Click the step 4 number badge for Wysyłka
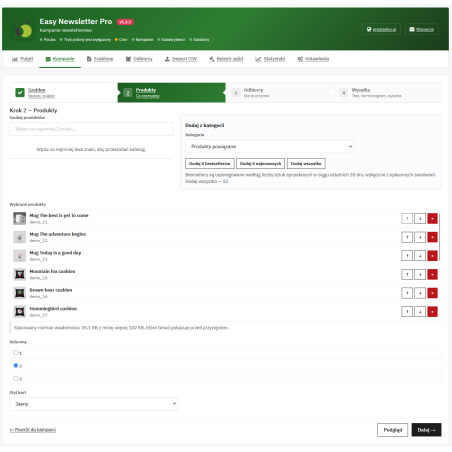Screen dimensions: 452x452 click(344, 93)
